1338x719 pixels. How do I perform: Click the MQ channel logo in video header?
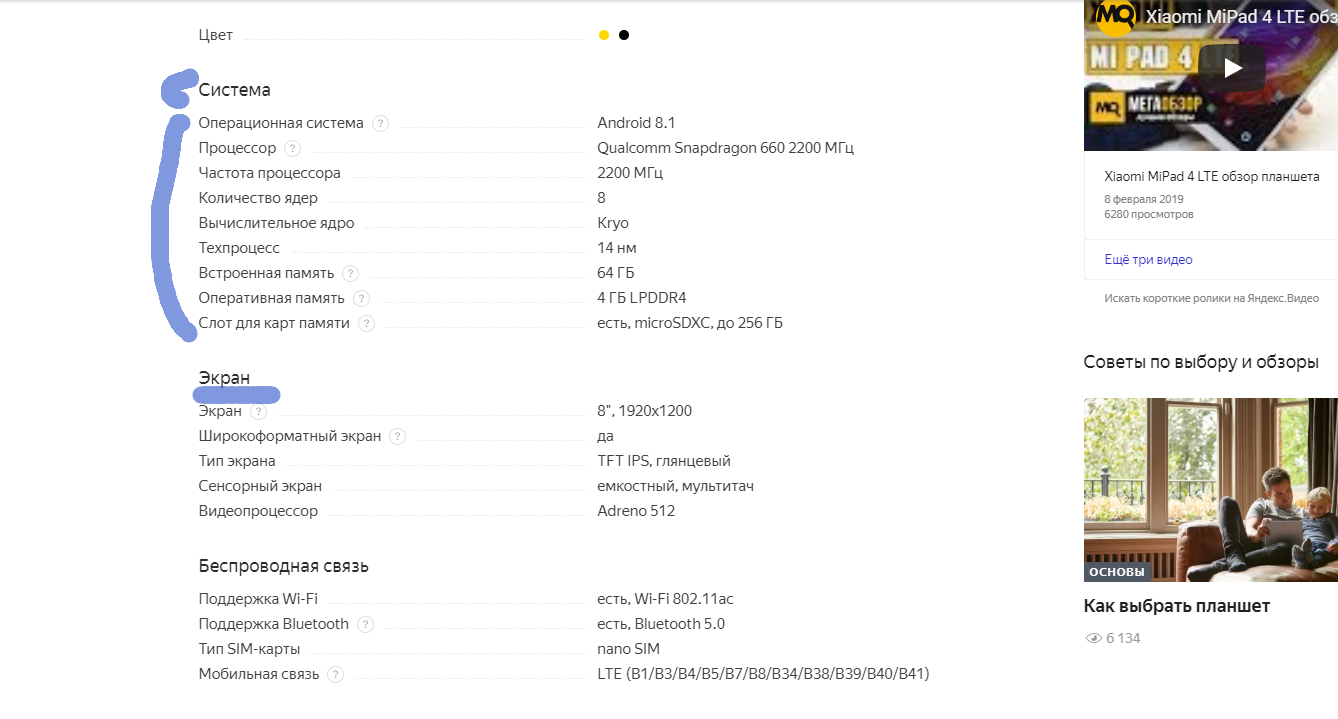click(1112, 17)
